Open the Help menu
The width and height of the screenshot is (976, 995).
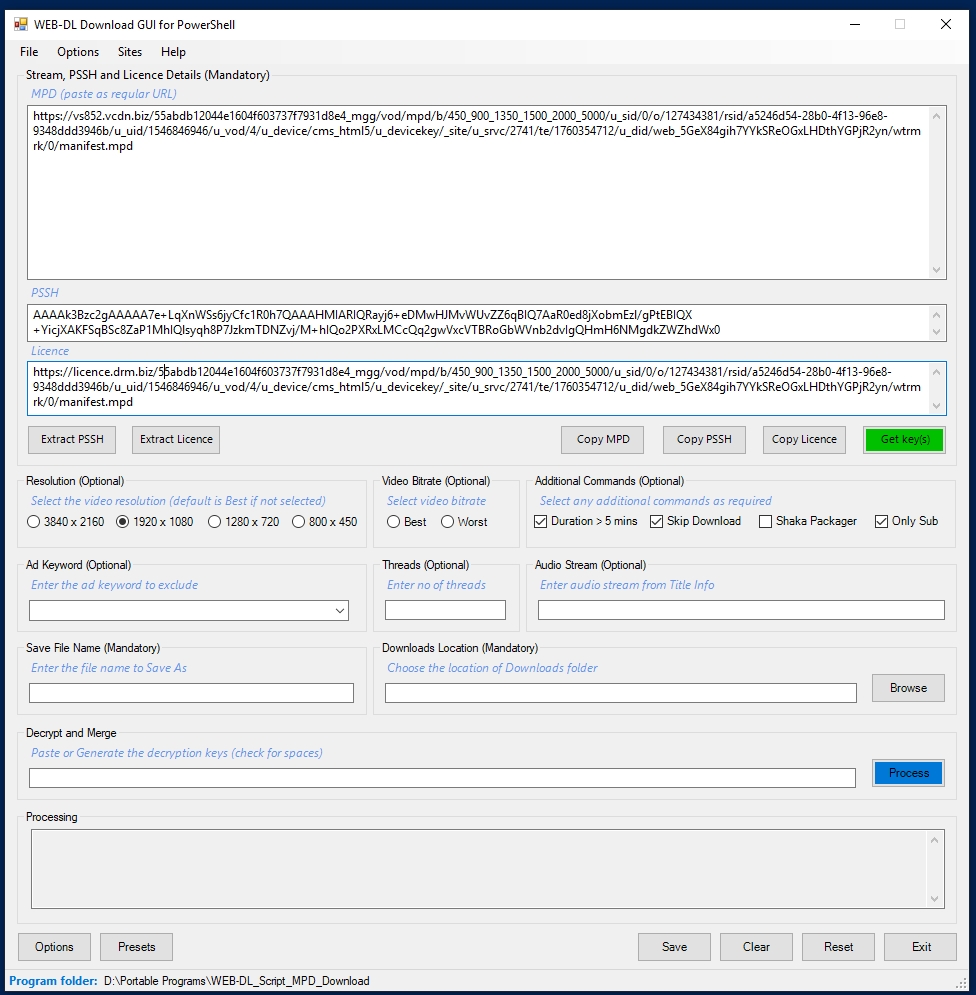tap(173, 52)
